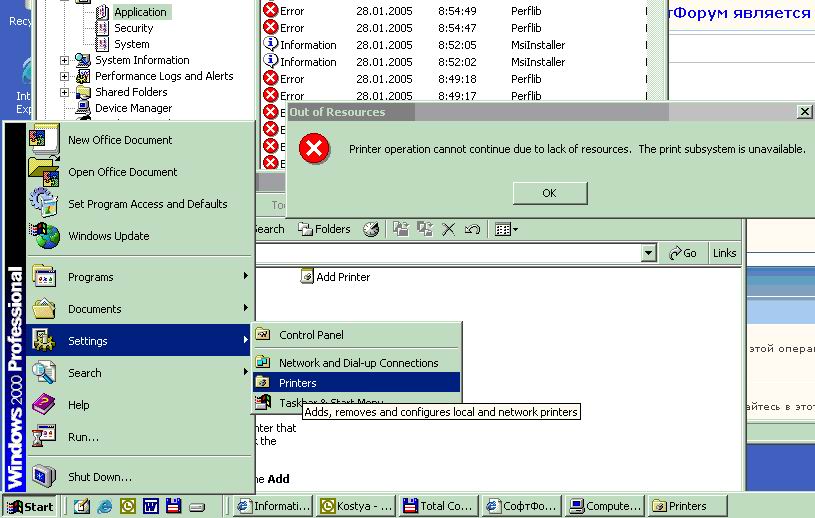The image size is (815, 518).
Task: Switch to СофтФо... taskbar window
Action: click(521, 506)
